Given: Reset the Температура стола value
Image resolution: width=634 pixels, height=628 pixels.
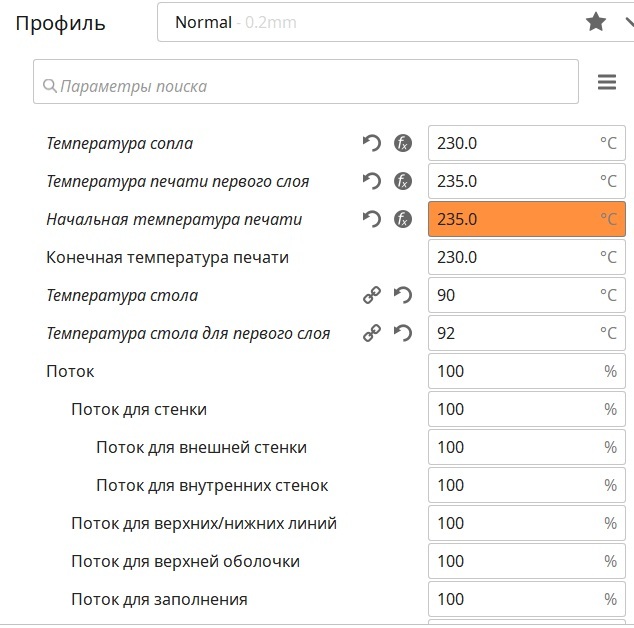Looking at the screenshot, I should click(x=402, y=295).
